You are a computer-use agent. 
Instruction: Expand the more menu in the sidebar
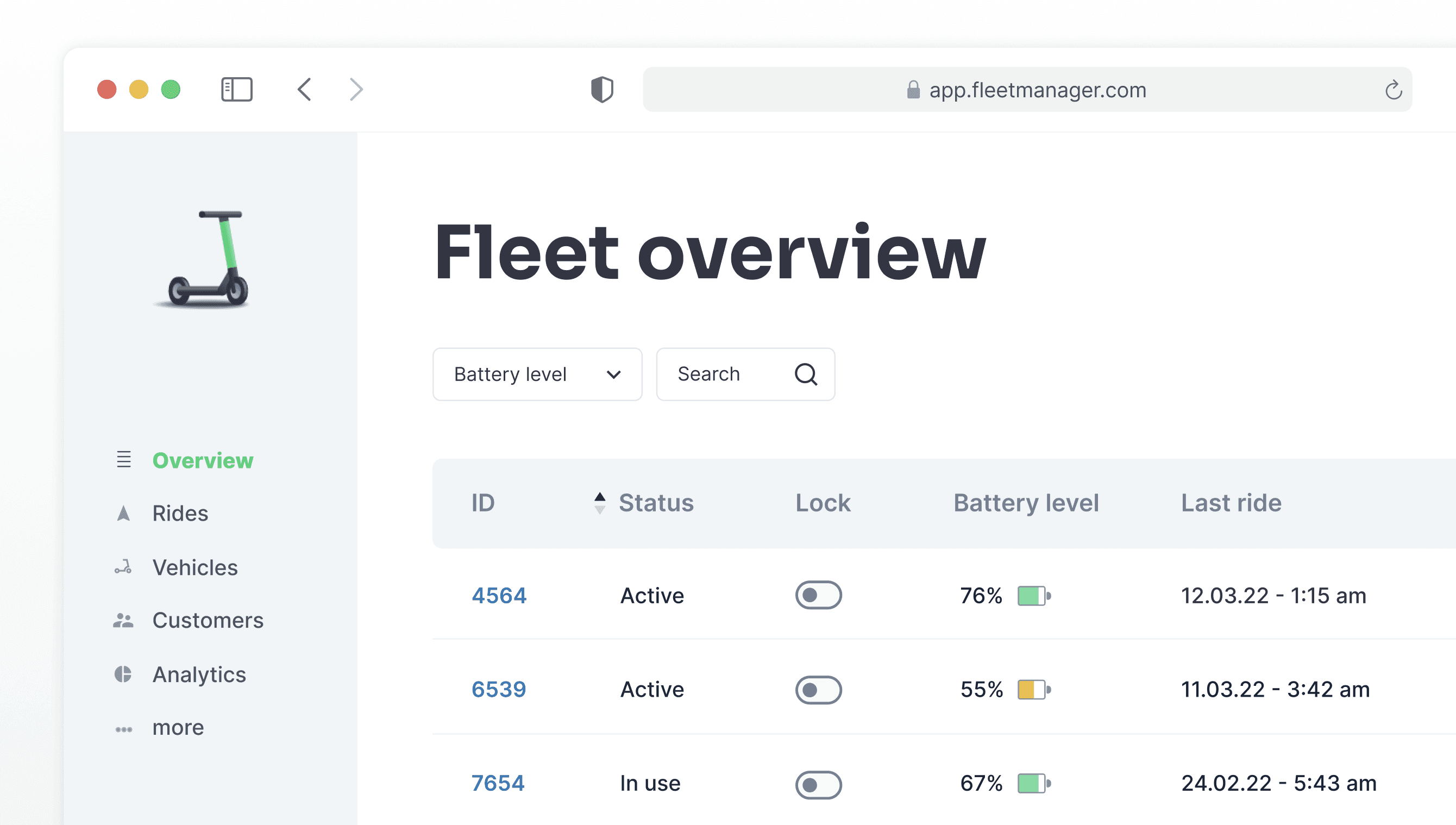[x=177, y=728]
